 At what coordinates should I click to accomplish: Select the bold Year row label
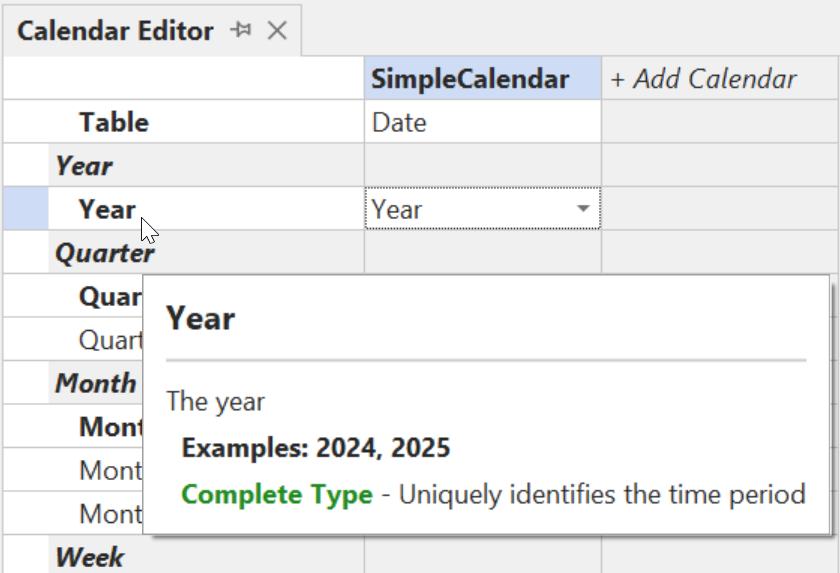click(x=107, y=209)
